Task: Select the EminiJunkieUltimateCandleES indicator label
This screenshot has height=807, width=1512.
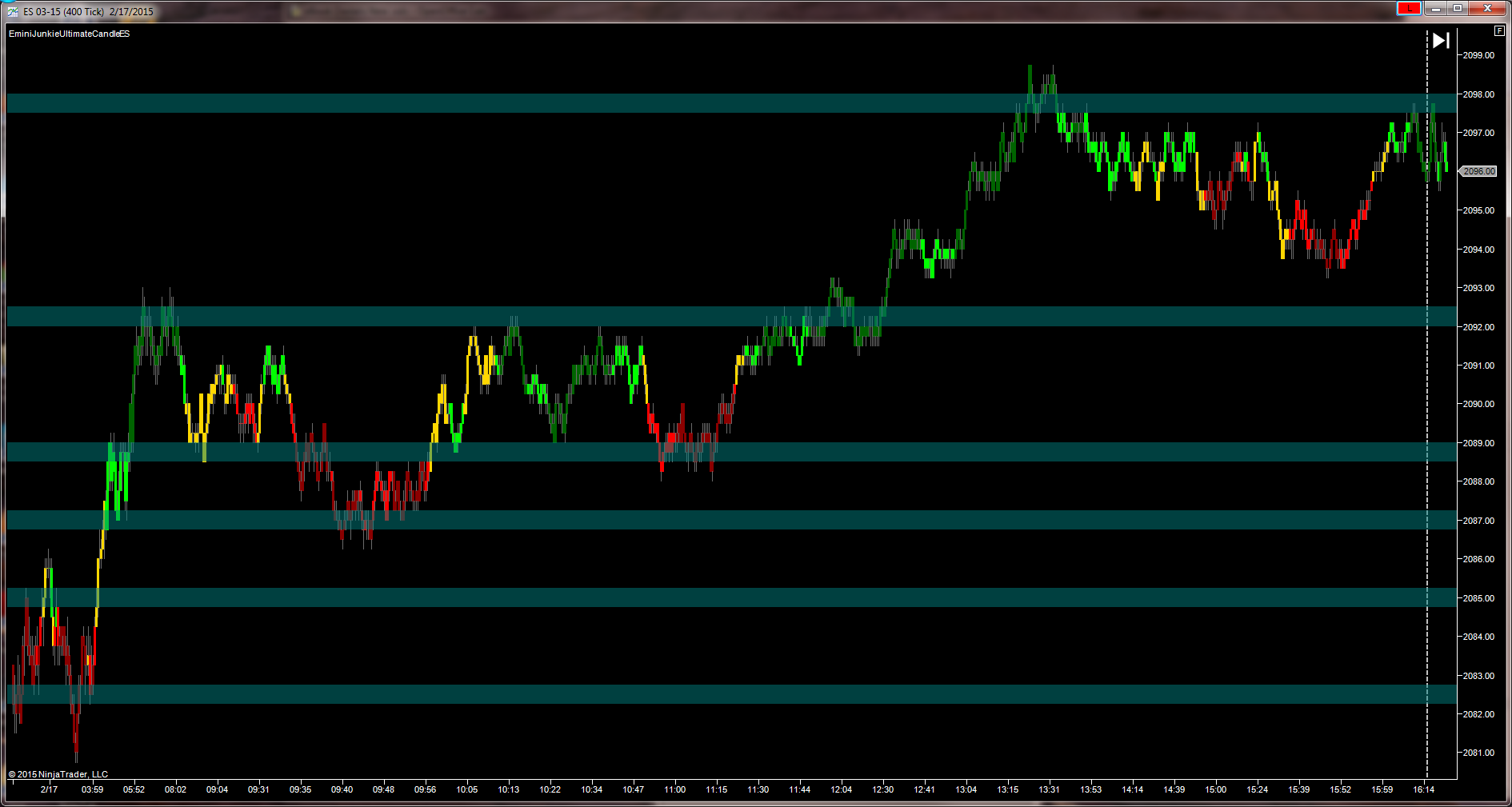Action: click(69, 34)
